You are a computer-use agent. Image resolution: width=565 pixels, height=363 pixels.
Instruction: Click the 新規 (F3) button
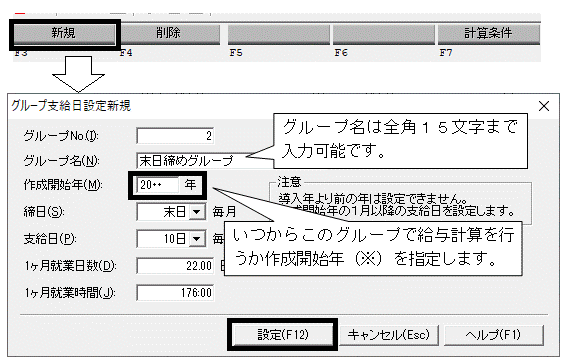pyautogui.click(x=64, y=34)
